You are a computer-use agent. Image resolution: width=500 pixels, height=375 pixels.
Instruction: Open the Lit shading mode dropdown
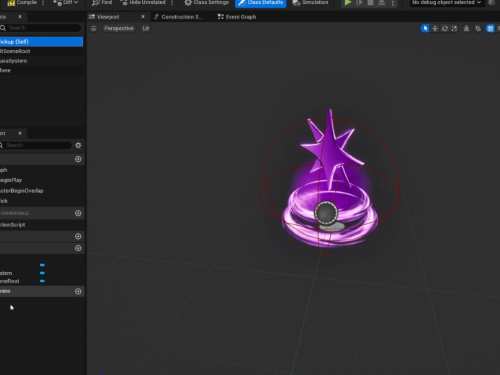[x=146, y=29]
